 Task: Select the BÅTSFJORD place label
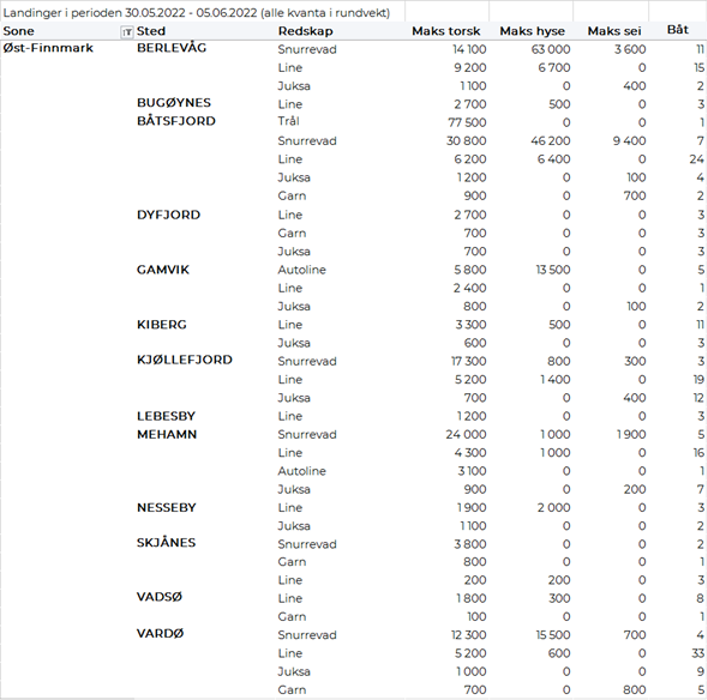pyautogui.click(x=176, y=121)
